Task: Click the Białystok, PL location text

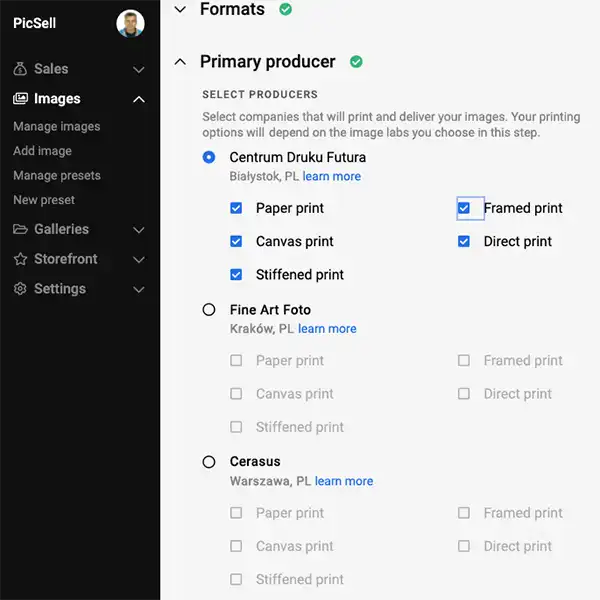Action: (264, 176)
